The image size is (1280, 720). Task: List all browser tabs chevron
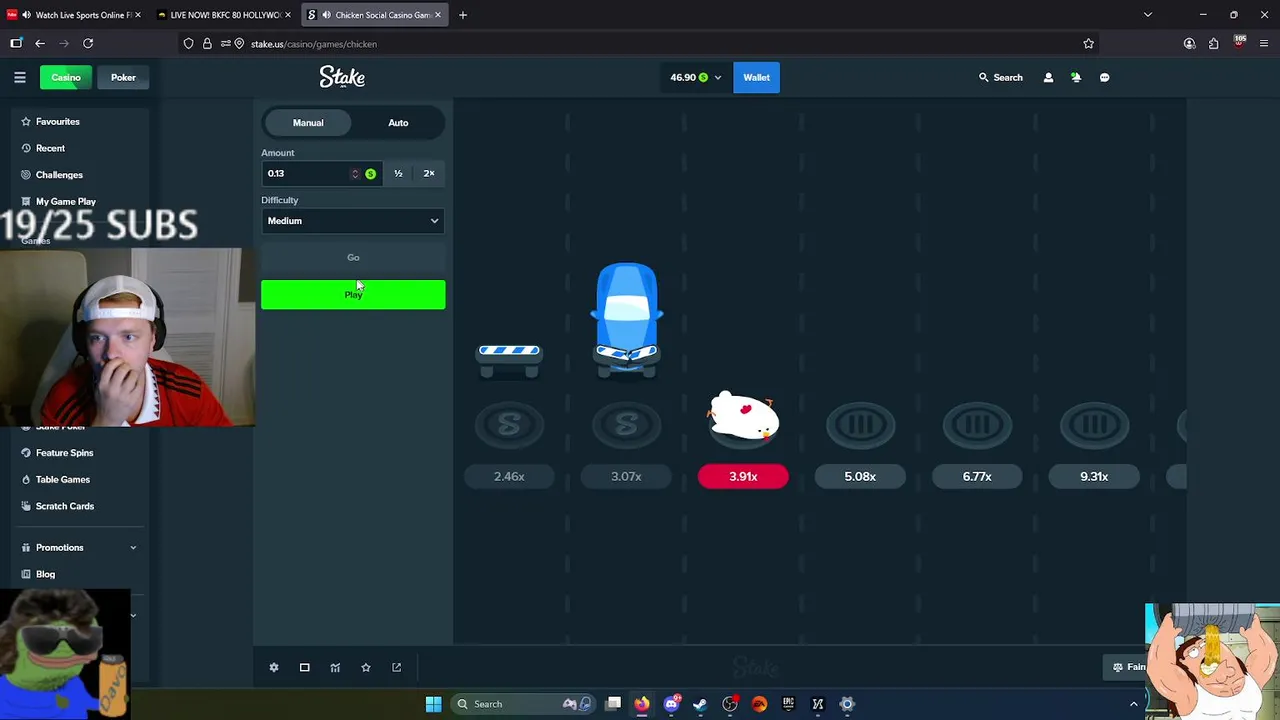pyautogui.click(x=1148, y=15)
